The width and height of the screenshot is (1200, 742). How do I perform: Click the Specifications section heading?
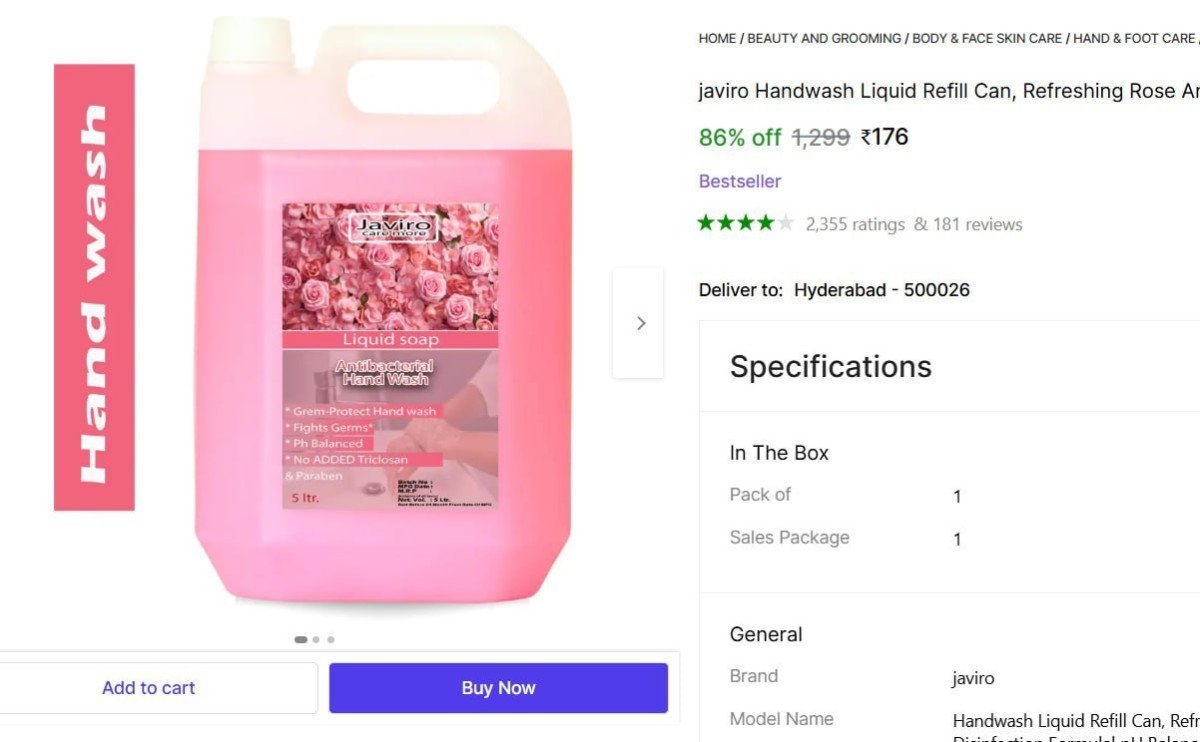pos(831,366)
